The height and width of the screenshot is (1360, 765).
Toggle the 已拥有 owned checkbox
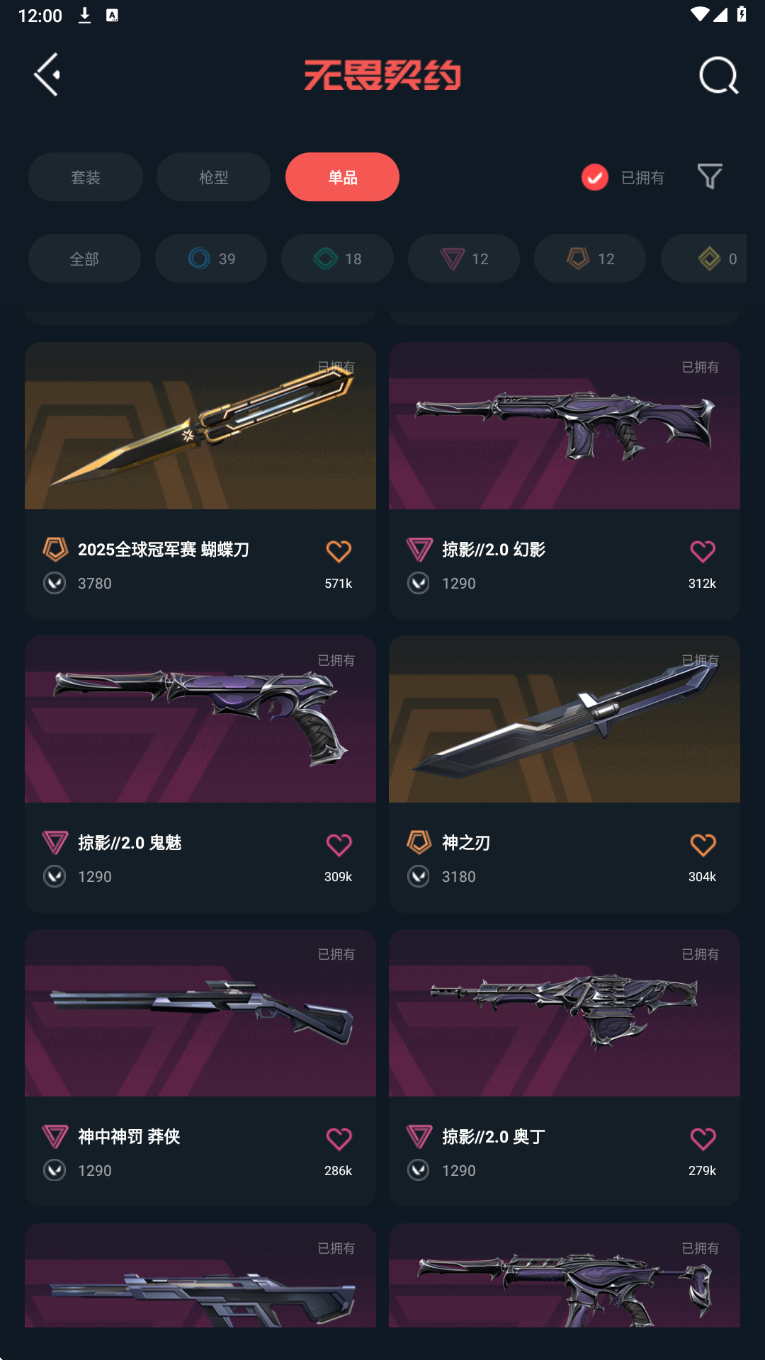tap(594, 177)
